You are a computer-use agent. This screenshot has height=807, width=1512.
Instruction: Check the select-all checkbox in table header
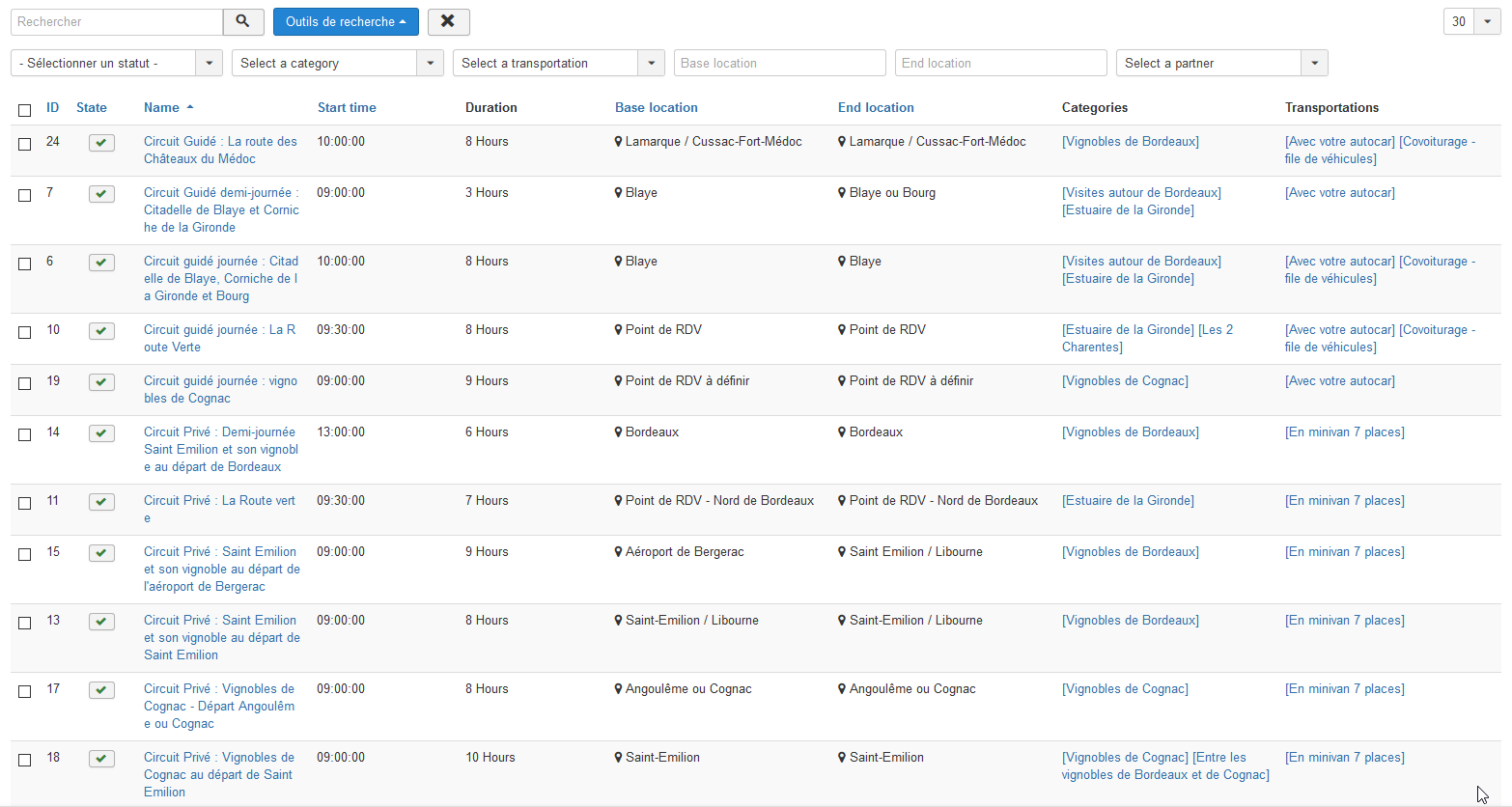(25, 110)
